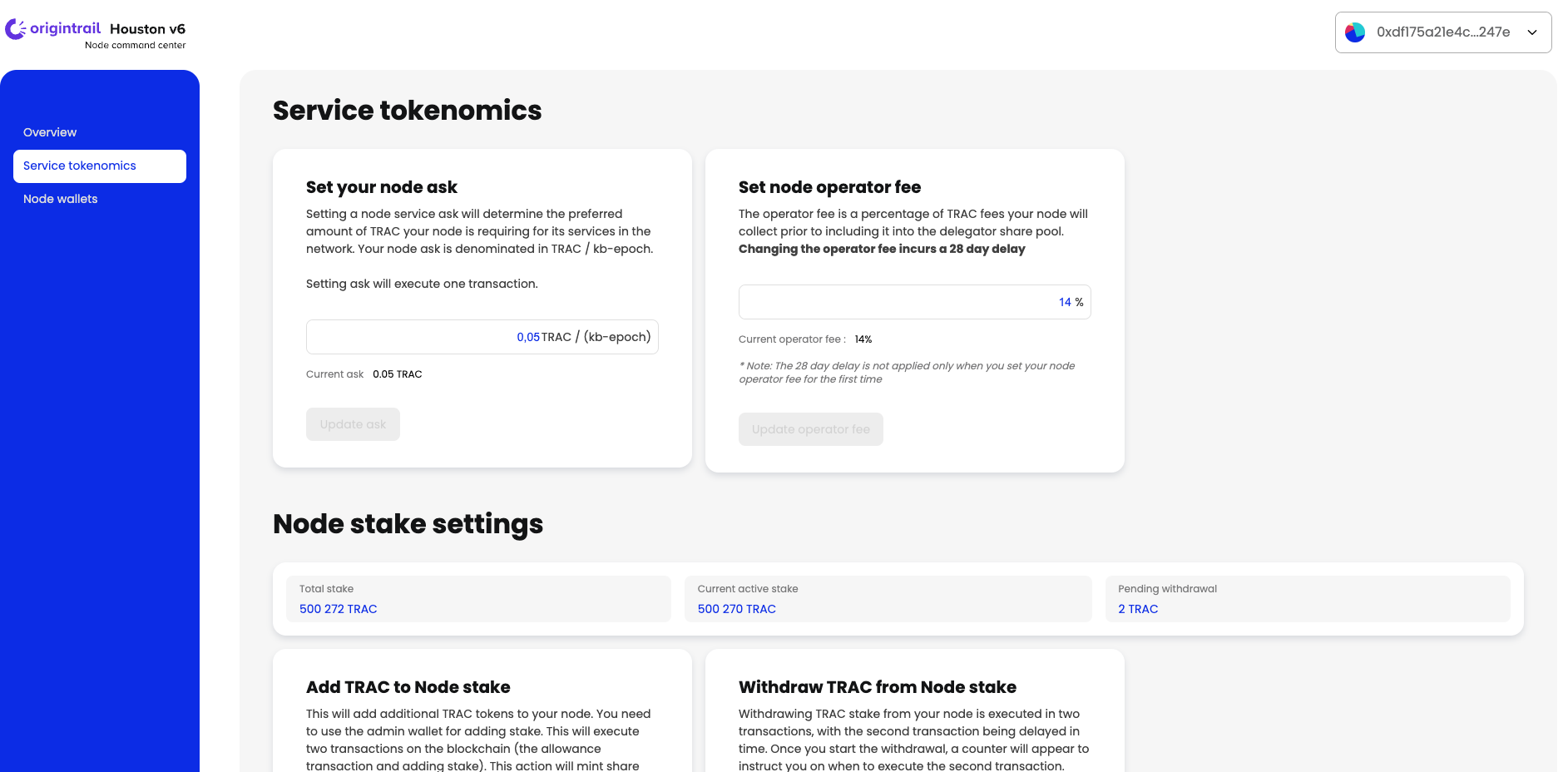This screenshot has width=1568, height=772.
Task: Click the wallet address 0xdf175a21e4c...247e
Action: click(1443, 32)
